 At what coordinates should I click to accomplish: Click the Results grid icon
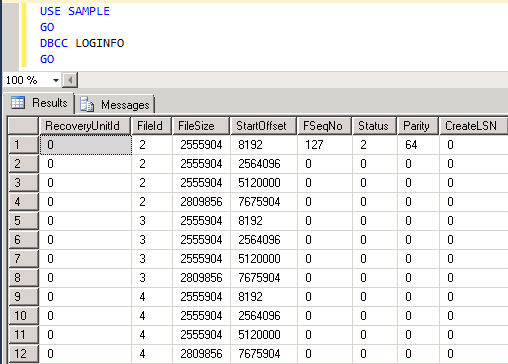(18, 103)
